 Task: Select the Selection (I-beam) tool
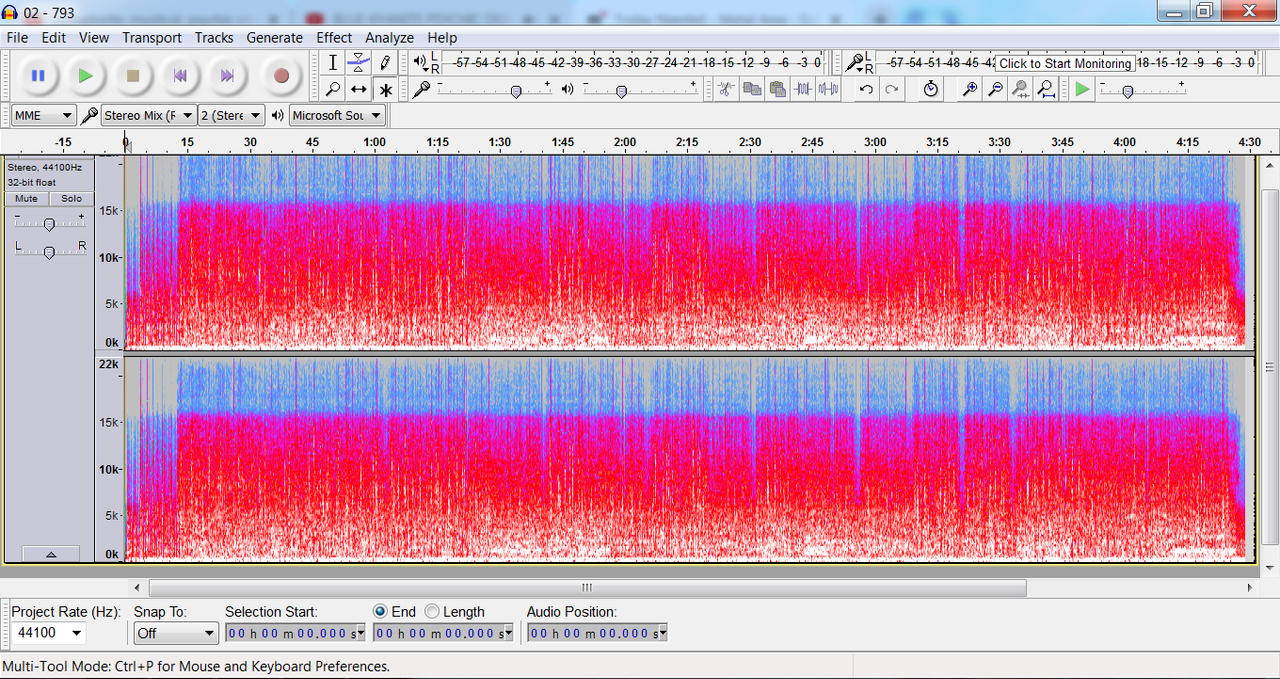333,63
